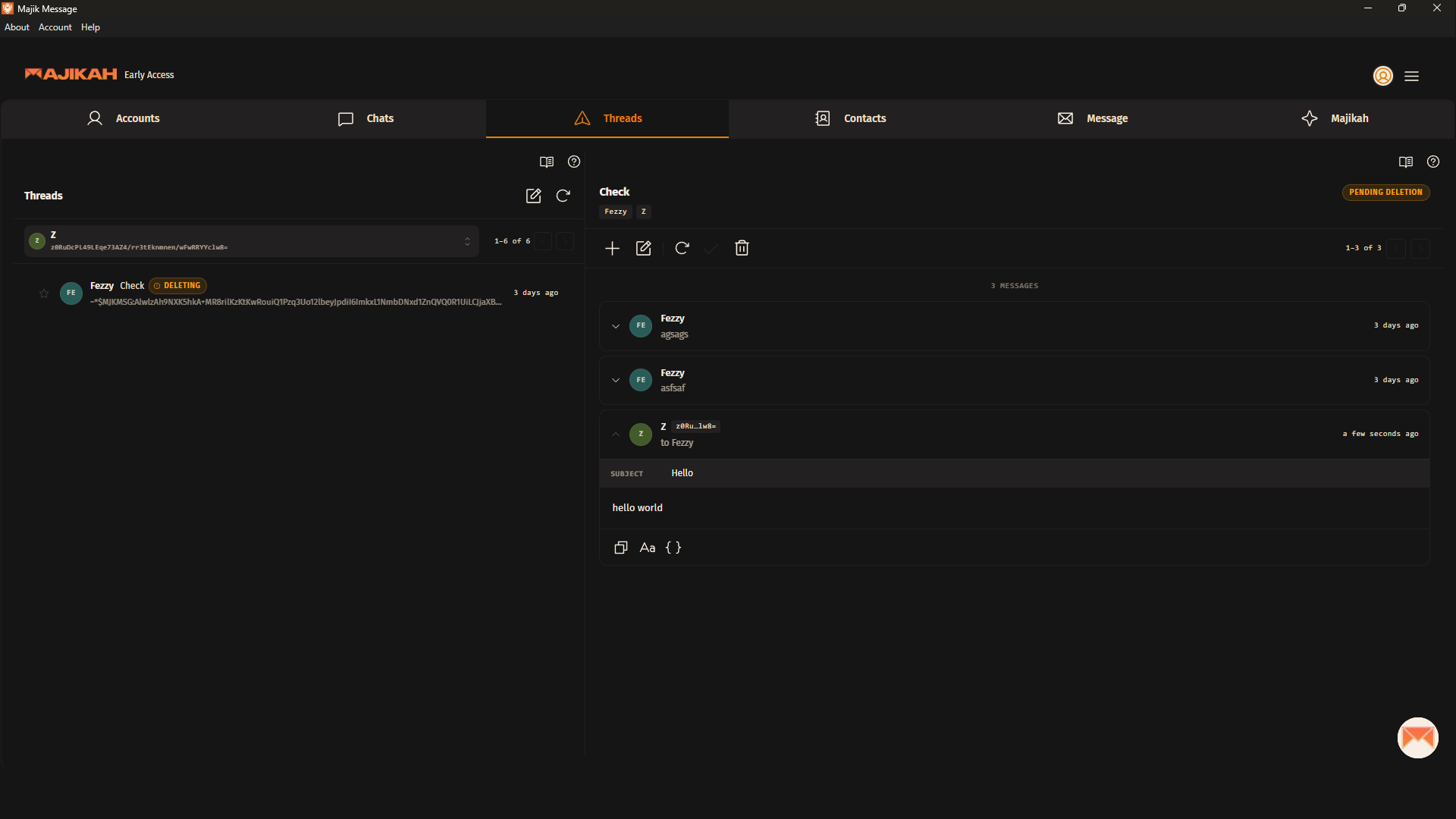
Task: Star the Fezzy Check thread
Action: tap(44, 293)
